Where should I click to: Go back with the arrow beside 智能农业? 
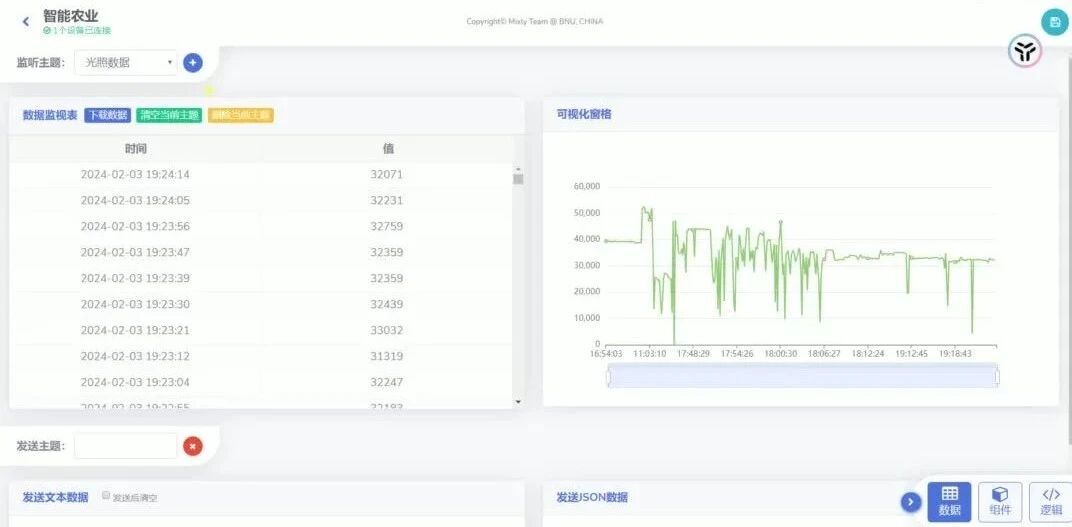(26, 22)
